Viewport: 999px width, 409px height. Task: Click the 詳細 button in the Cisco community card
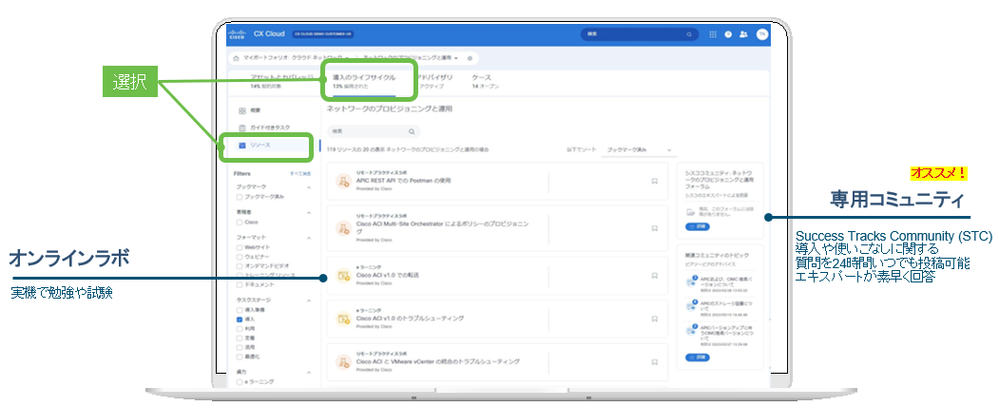(696, 227)
